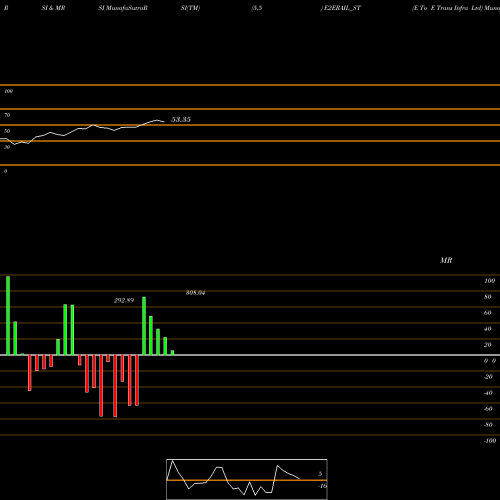Click the MR axis label -60
This screenshot has height=500, width=500.
(488, 409)
